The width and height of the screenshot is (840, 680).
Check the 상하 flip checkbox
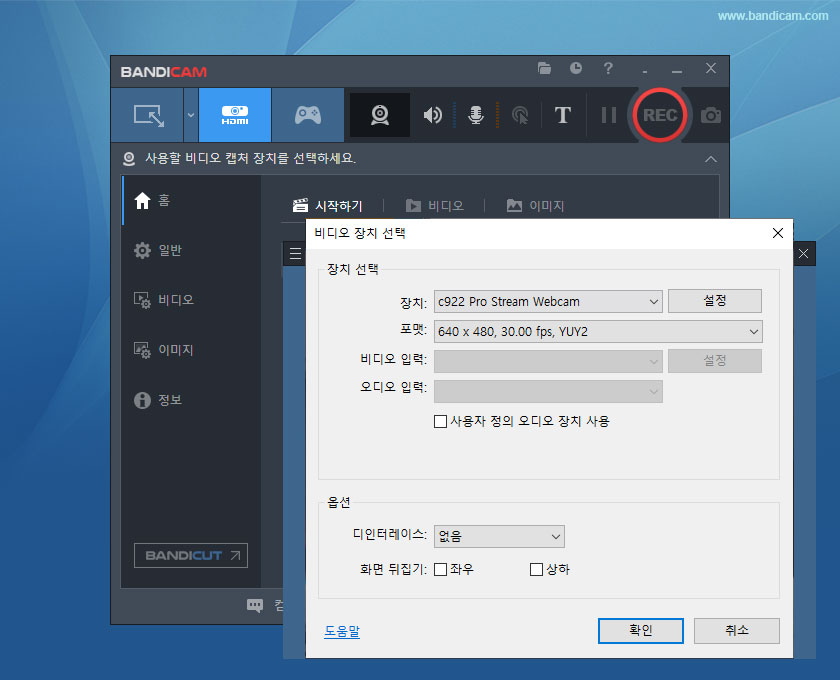pyautogui.click(x=536, y=570)
